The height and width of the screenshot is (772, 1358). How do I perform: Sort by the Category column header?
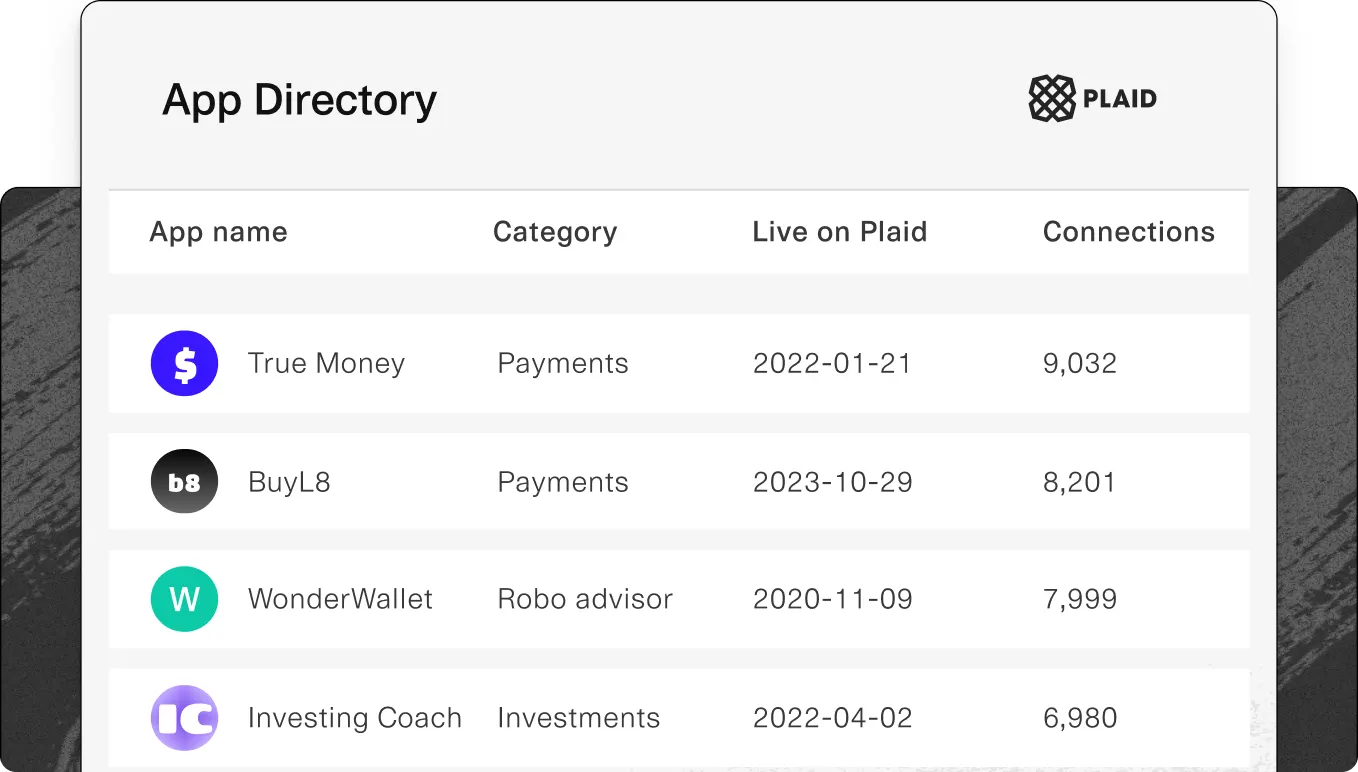(555, 232)
